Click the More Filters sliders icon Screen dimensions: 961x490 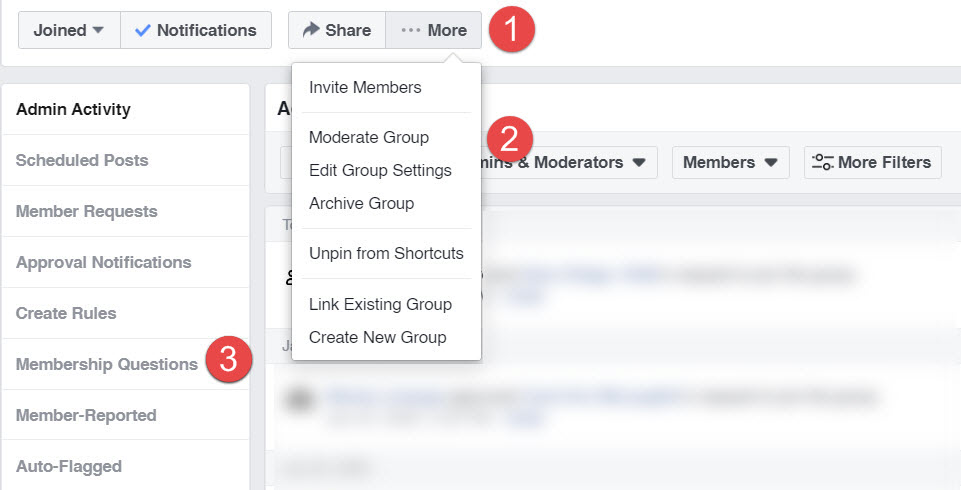[822, 162]
